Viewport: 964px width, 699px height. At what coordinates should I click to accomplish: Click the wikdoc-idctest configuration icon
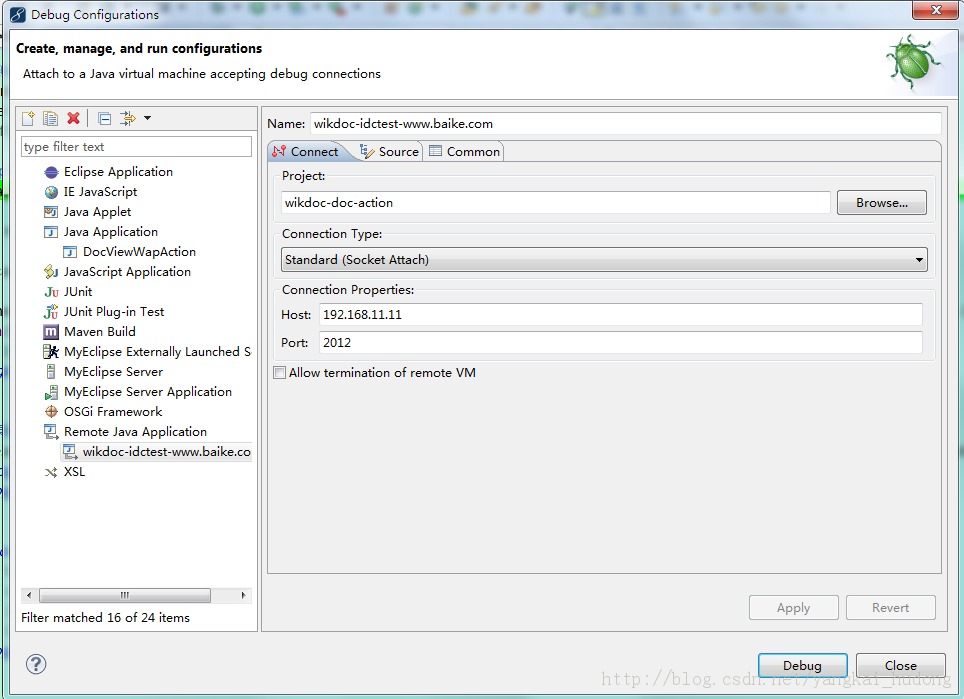[x=71, y=452]
